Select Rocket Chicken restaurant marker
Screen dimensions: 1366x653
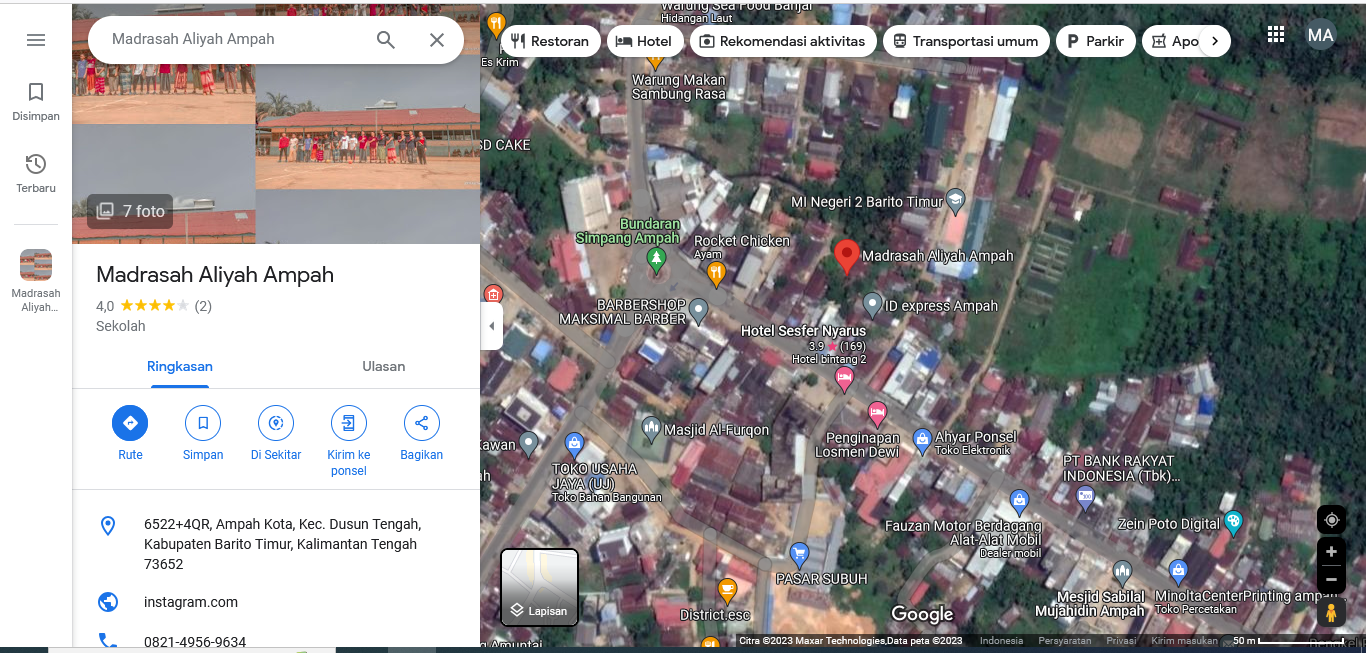[715, 272]
